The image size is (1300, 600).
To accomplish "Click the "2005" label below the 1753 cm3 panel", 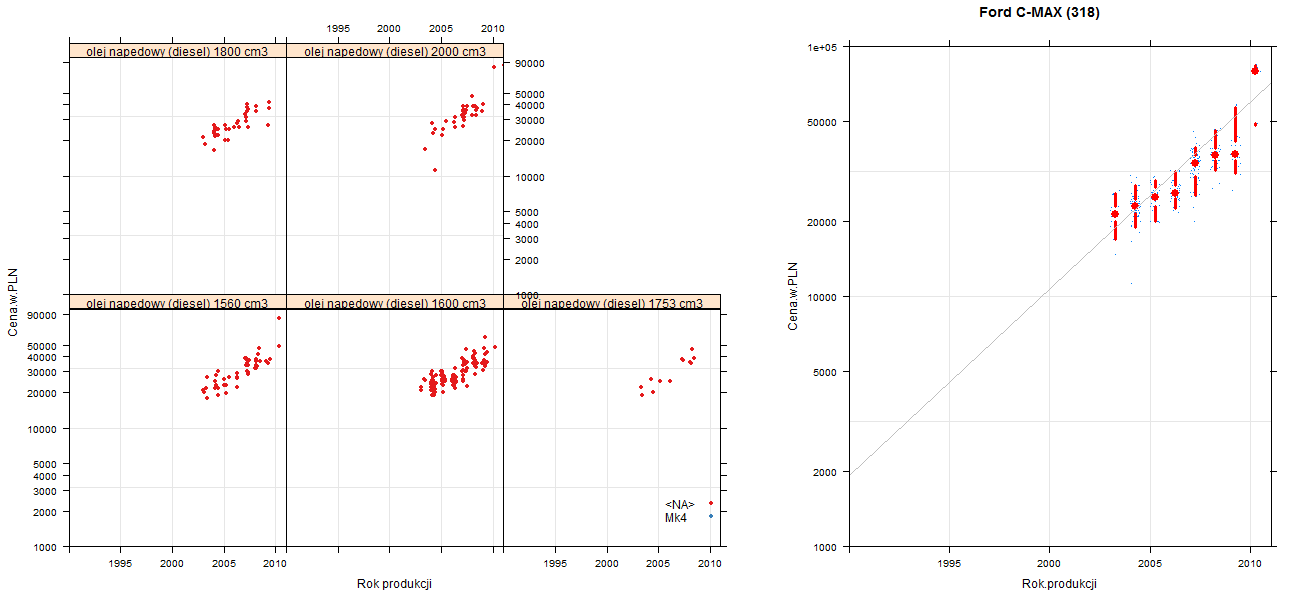I will 658,564.
